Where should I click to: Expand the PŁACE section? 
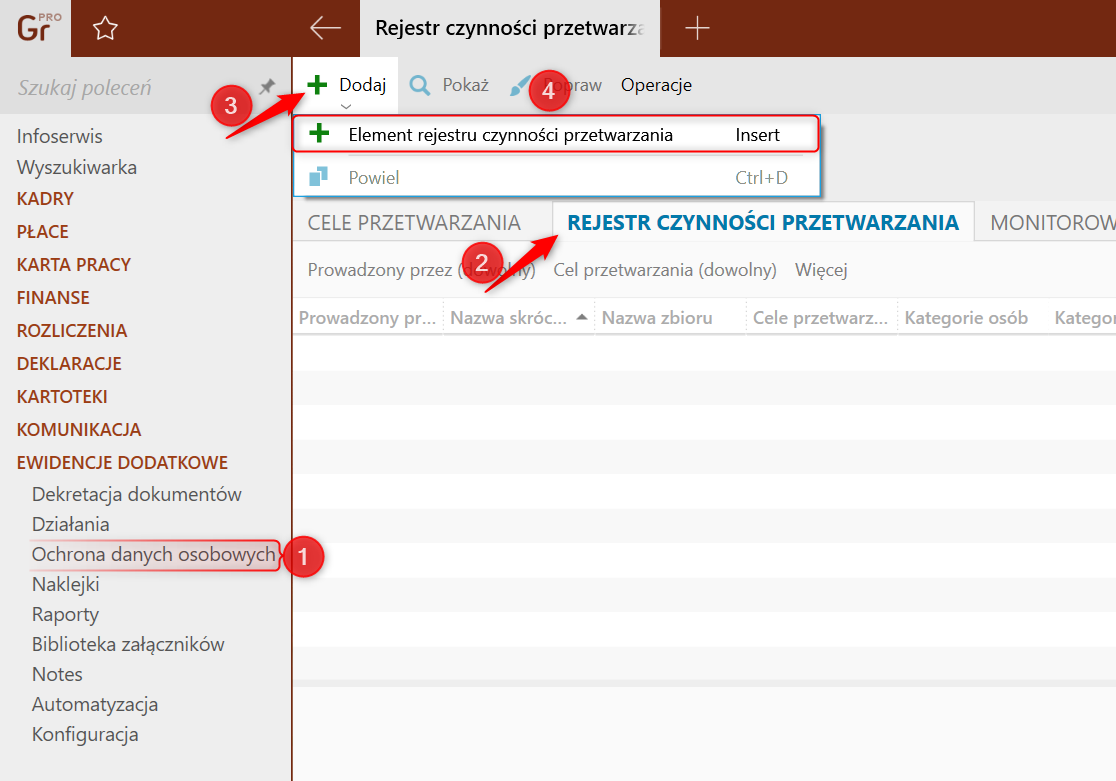[43, 231]
